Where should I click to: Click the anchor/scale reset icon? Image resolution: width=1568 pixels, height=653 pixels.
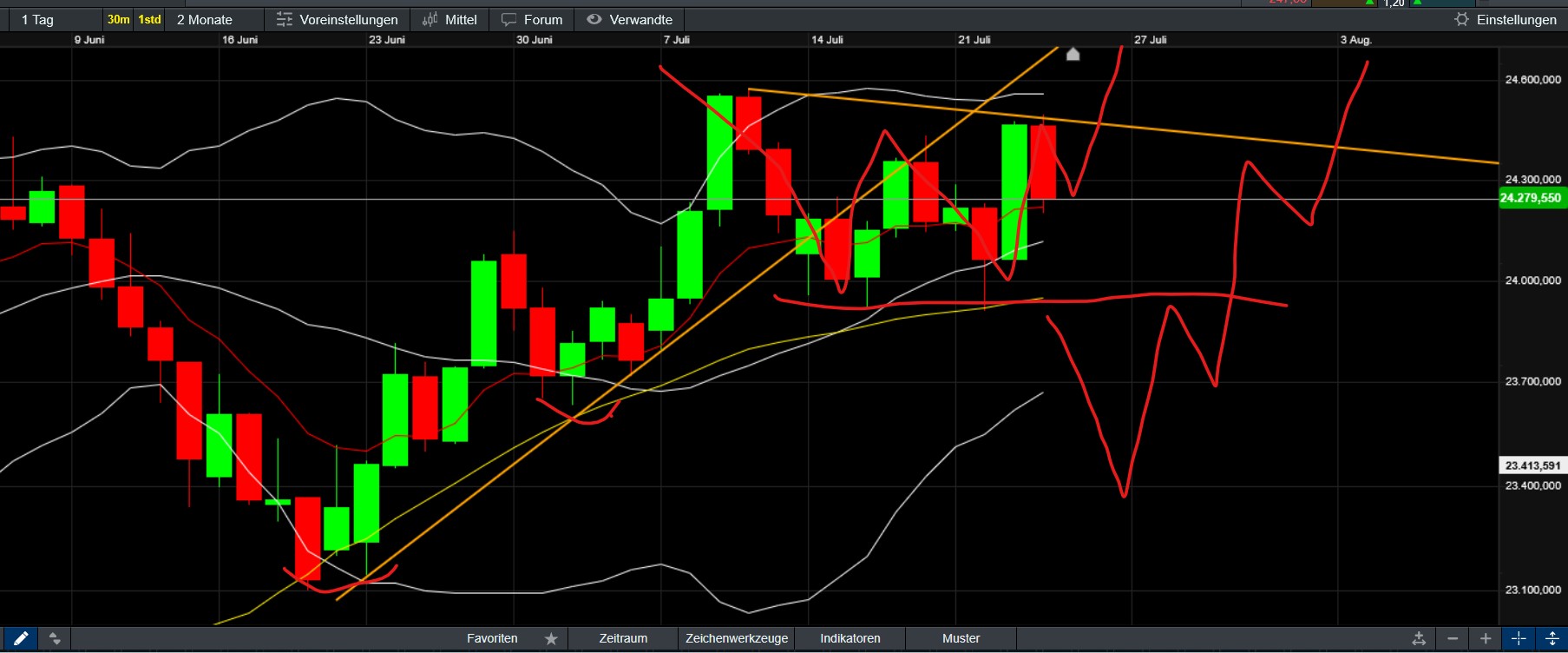pyautogui.click(x=1419, y=639)
